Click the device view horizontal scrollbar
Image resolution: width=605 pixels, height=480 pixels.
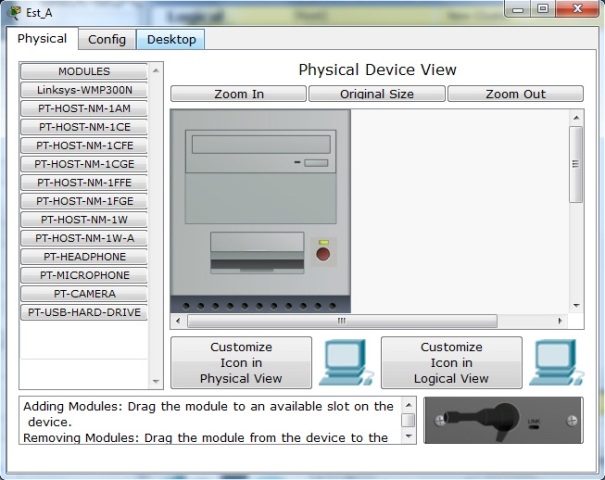click(x=340, y=321)
